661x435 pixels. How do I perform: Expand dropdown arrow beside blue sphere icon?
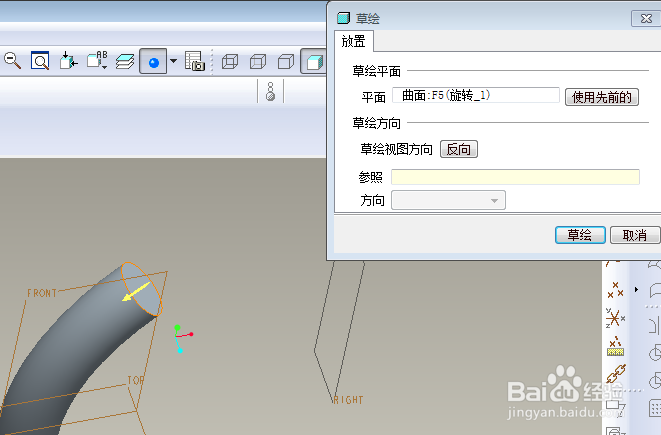[173, 61]
